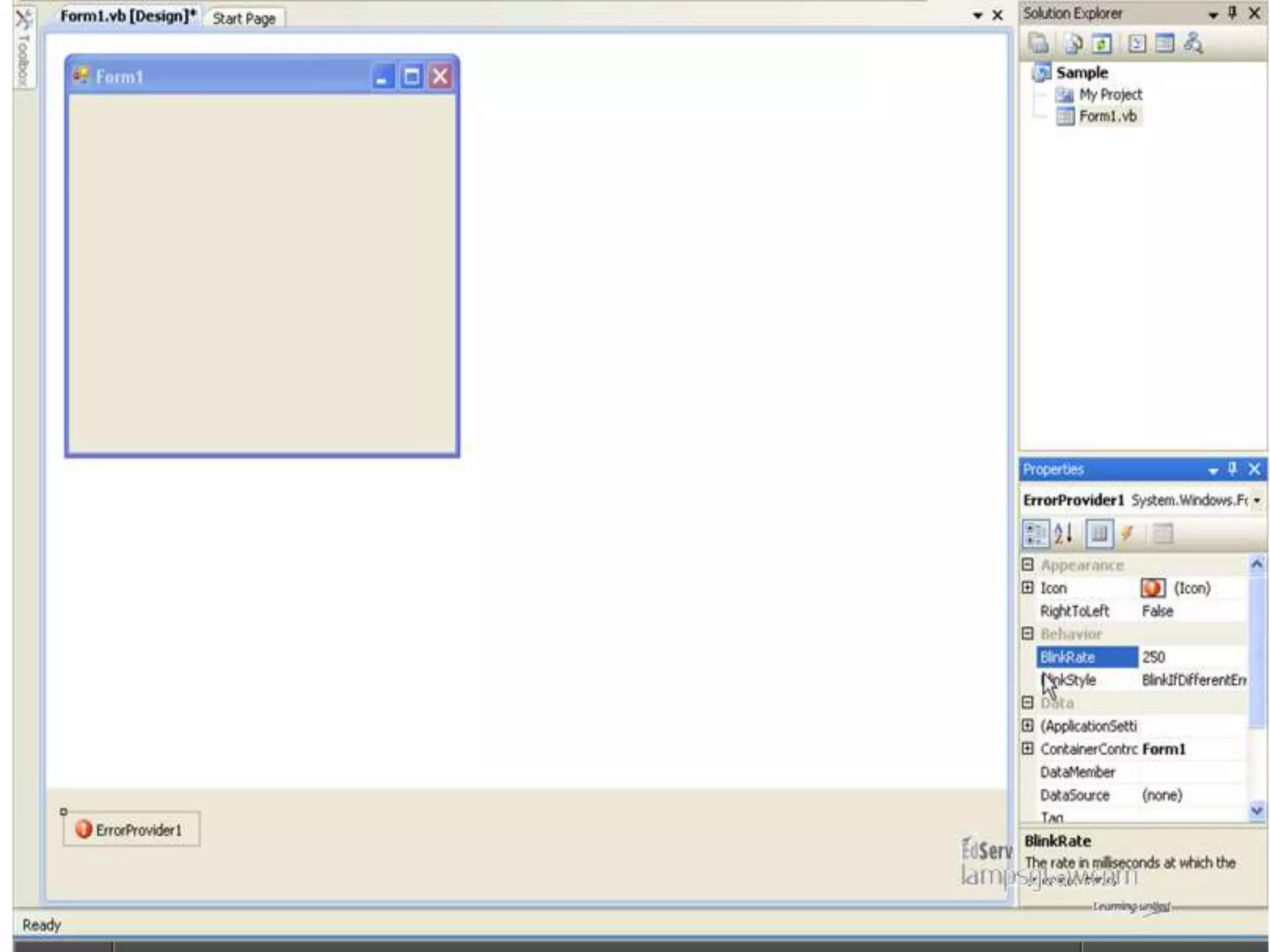Switch to Form1.vb [Design] tab
The height and width of the screenshot is (952, 1270).
click(x=128, y=16)
